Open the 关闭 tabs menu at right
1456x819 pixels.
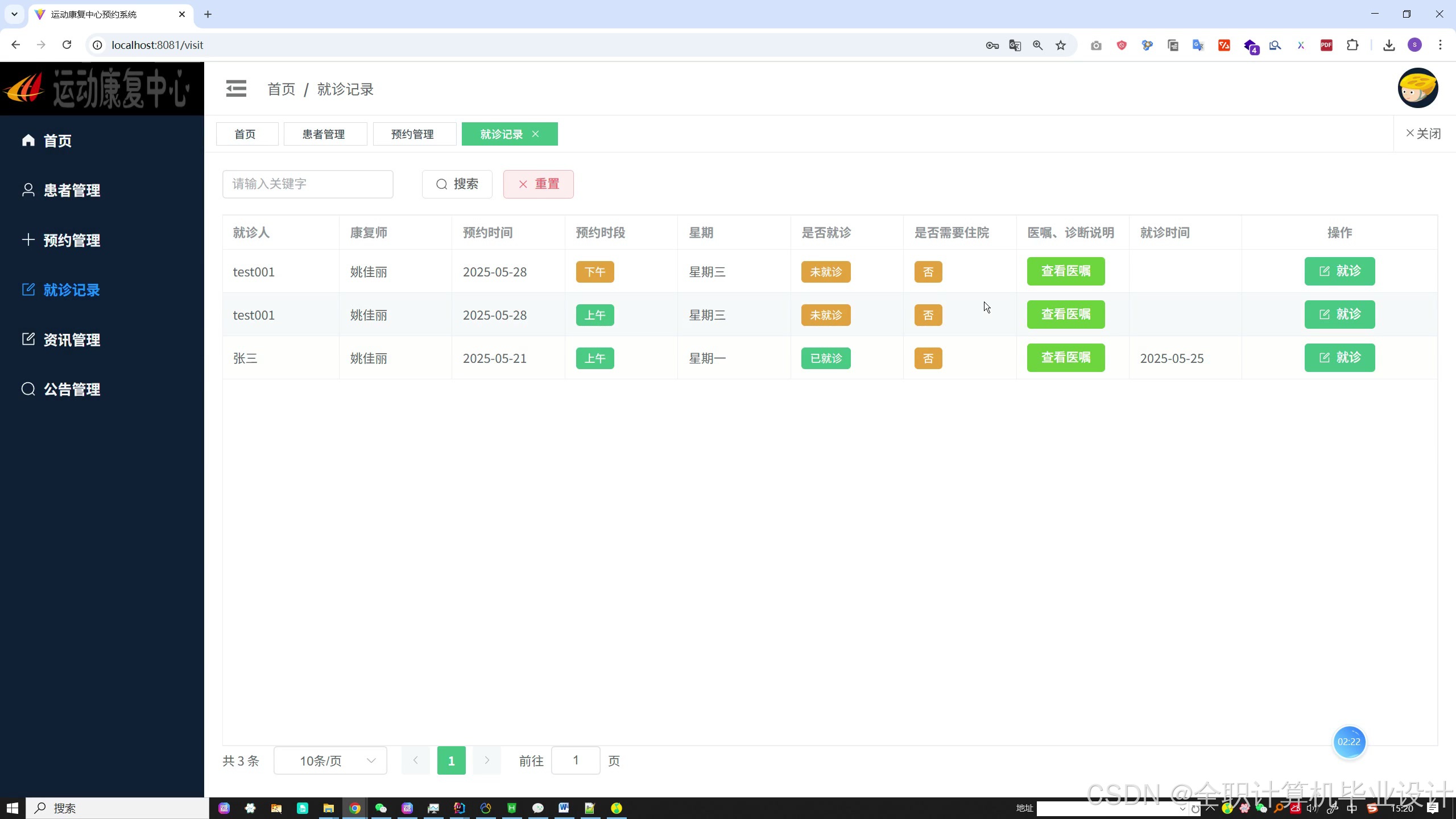(1424, 134)
